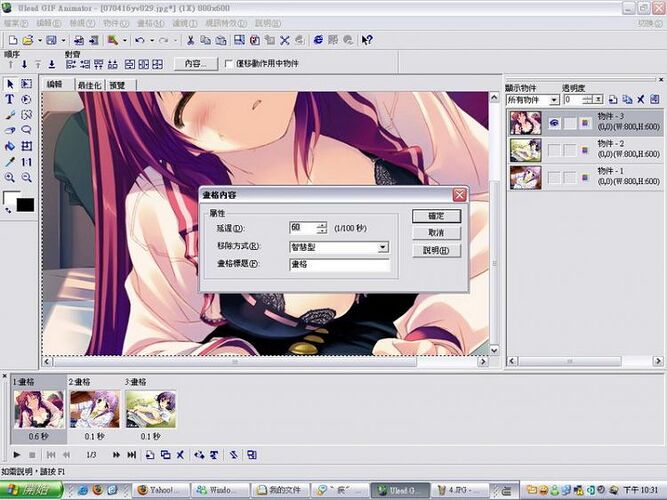Click the Open file folder icon
This screenshot has width=667, height=500.
pos(28,40)
